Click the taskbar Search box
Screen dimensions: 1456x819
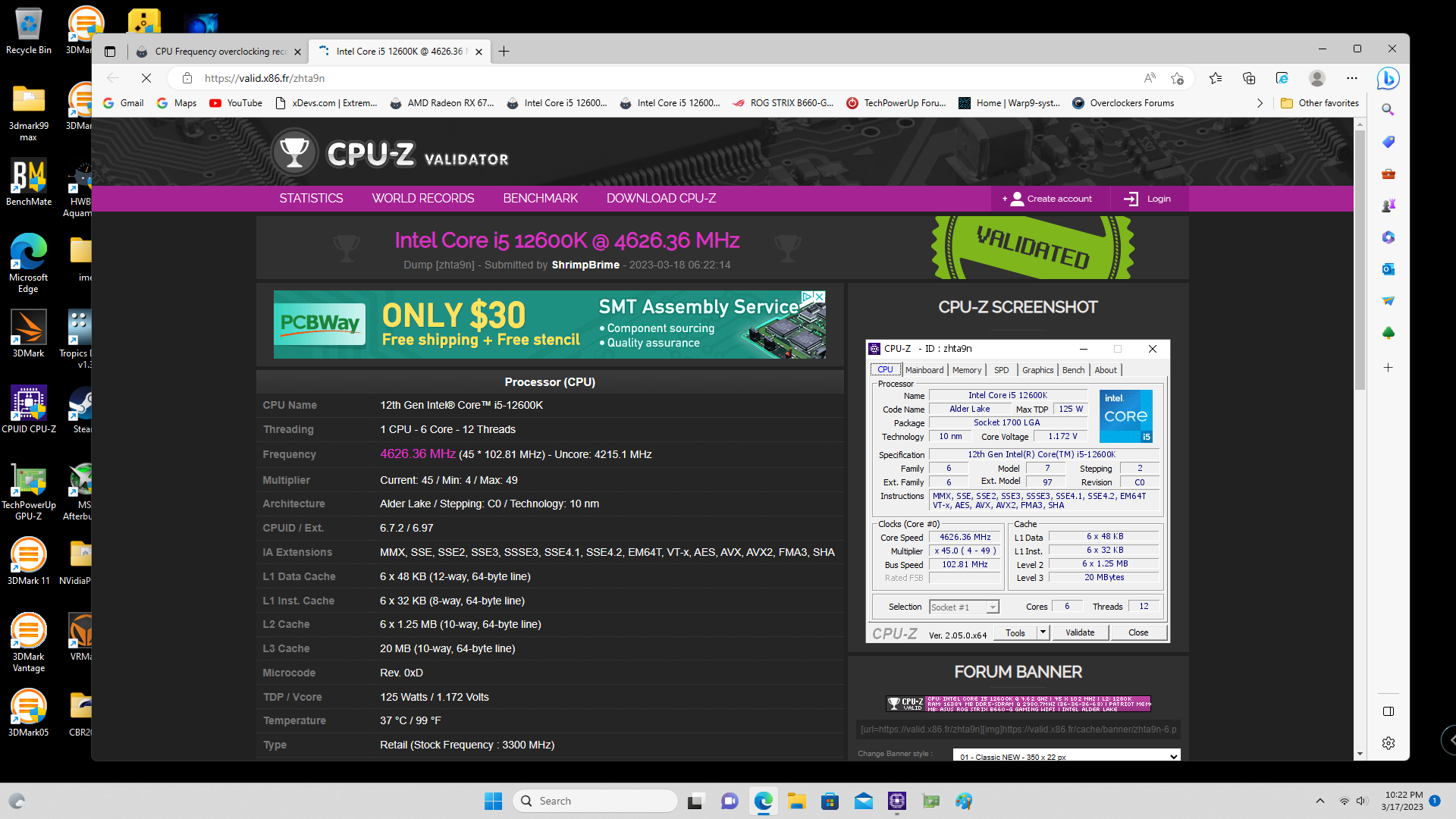pos(595,801)
